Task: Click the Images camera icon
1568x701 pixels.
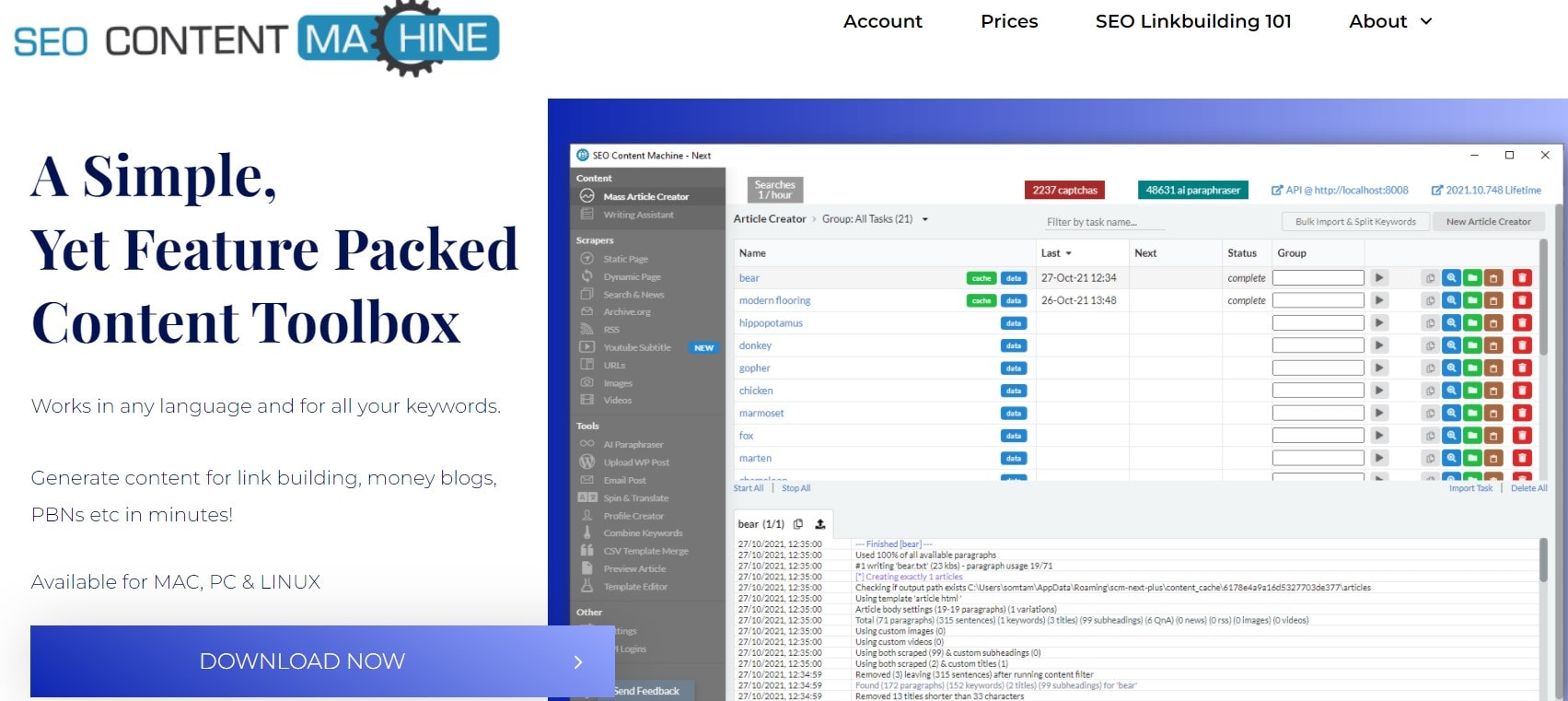Action: [x=587, y=382]
